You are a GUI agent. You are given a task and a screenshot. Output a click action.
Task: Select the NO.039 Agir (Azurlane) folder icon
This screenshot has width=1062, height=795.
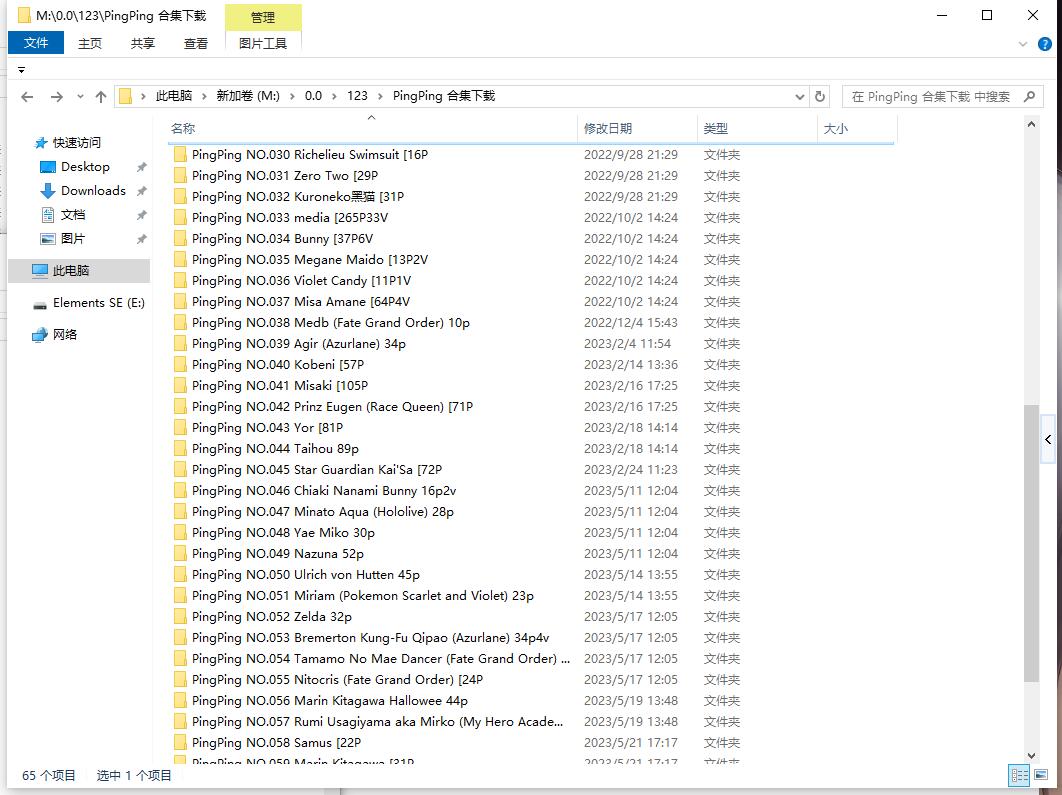click(x=179, y=343)
